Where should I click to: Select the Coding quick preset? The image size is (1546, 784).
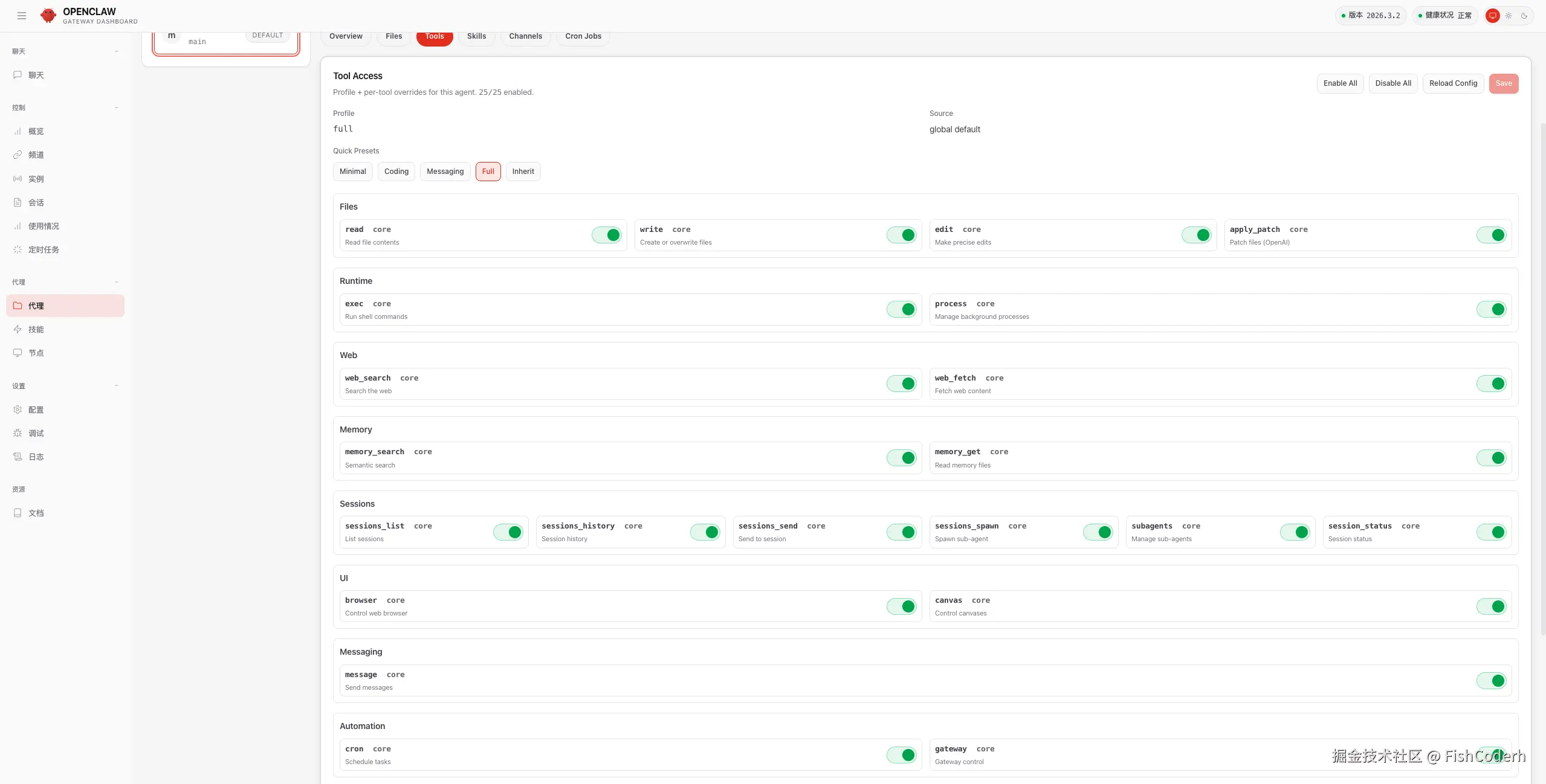396,172
